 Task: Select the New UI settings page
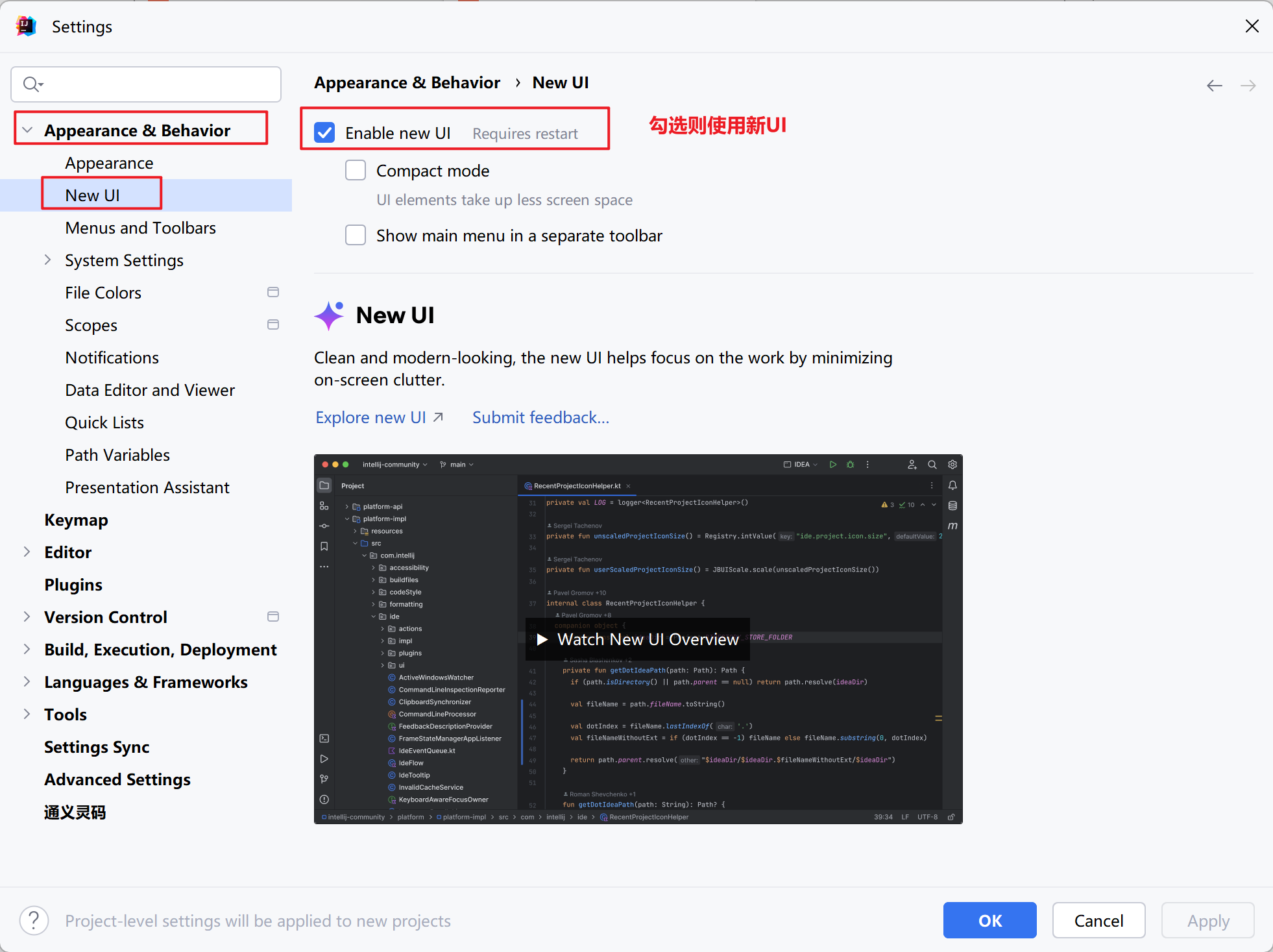pyautogui.click(x=93, y=195)
